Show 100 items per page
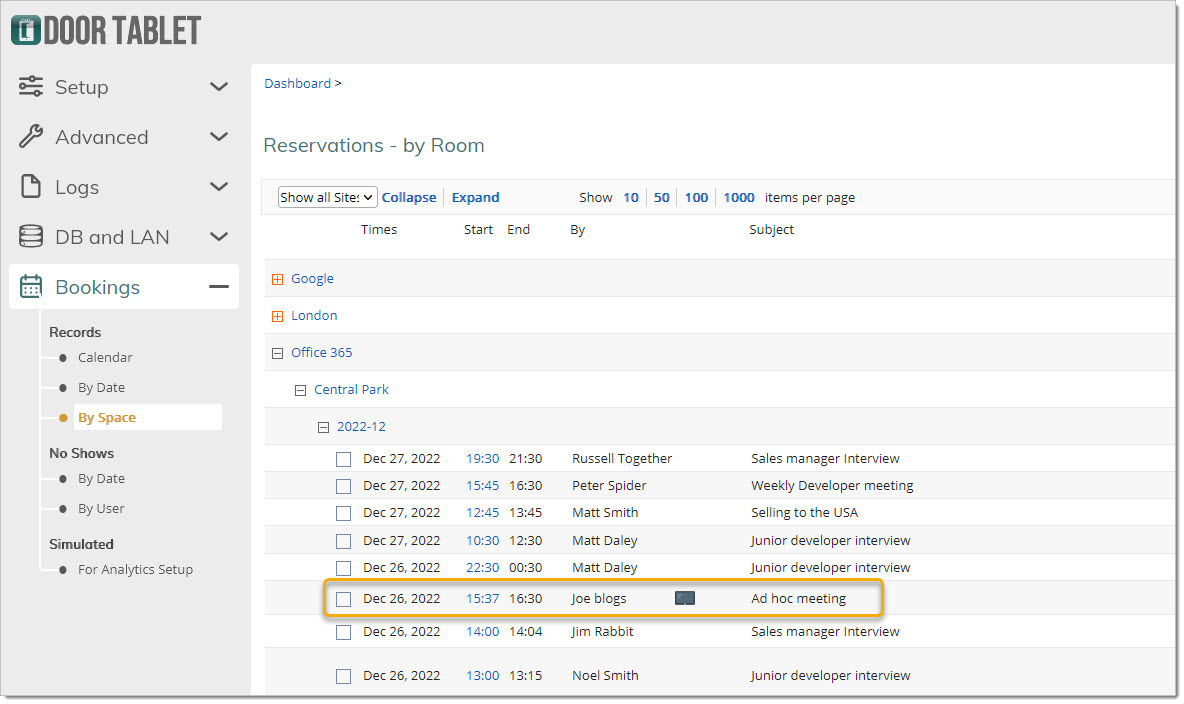The image size is (1184, 704). [x=696, y=197]
